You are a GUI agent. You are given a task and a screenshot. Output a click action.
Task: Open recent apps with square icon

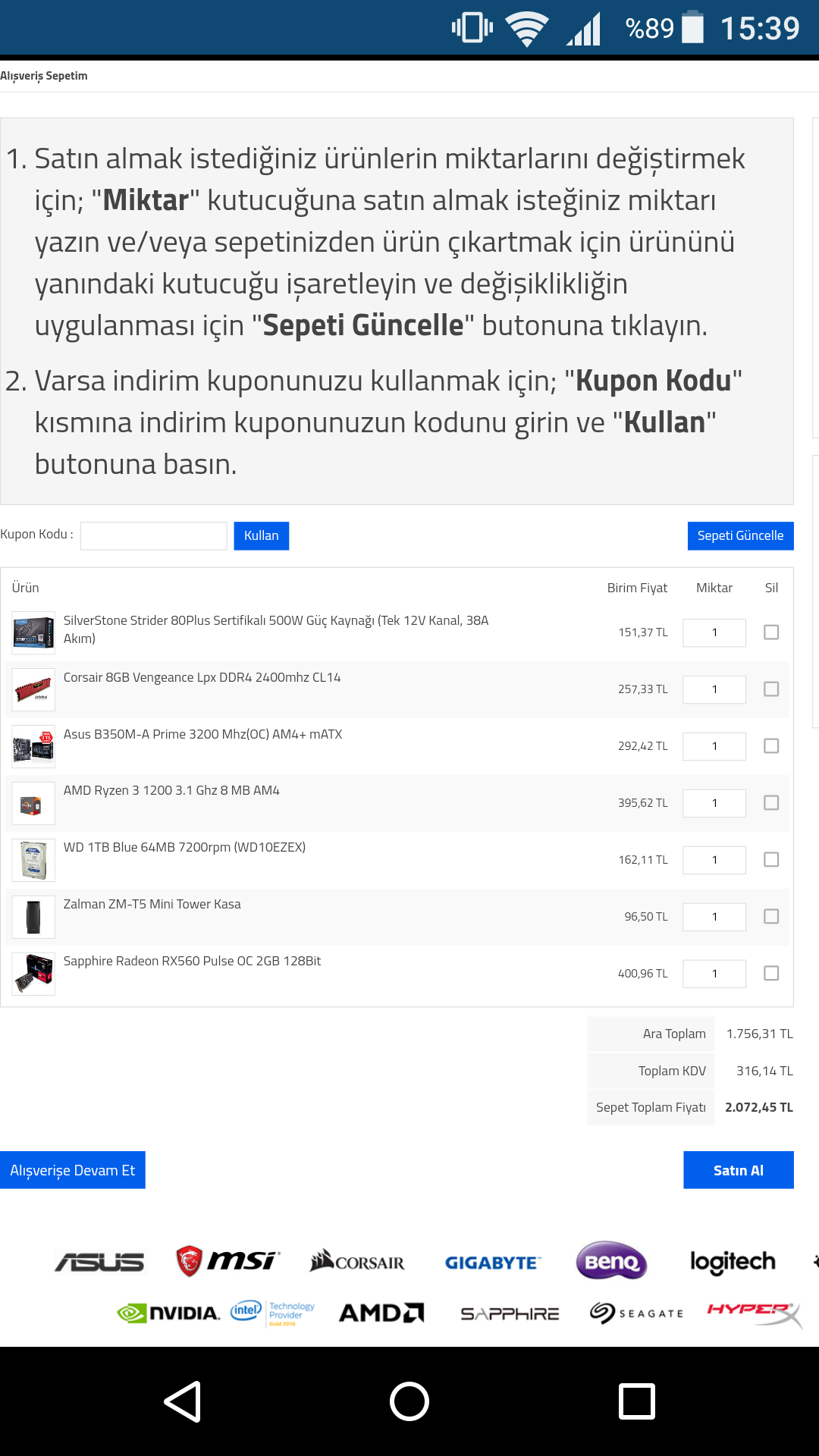(x=636, y=1401)
